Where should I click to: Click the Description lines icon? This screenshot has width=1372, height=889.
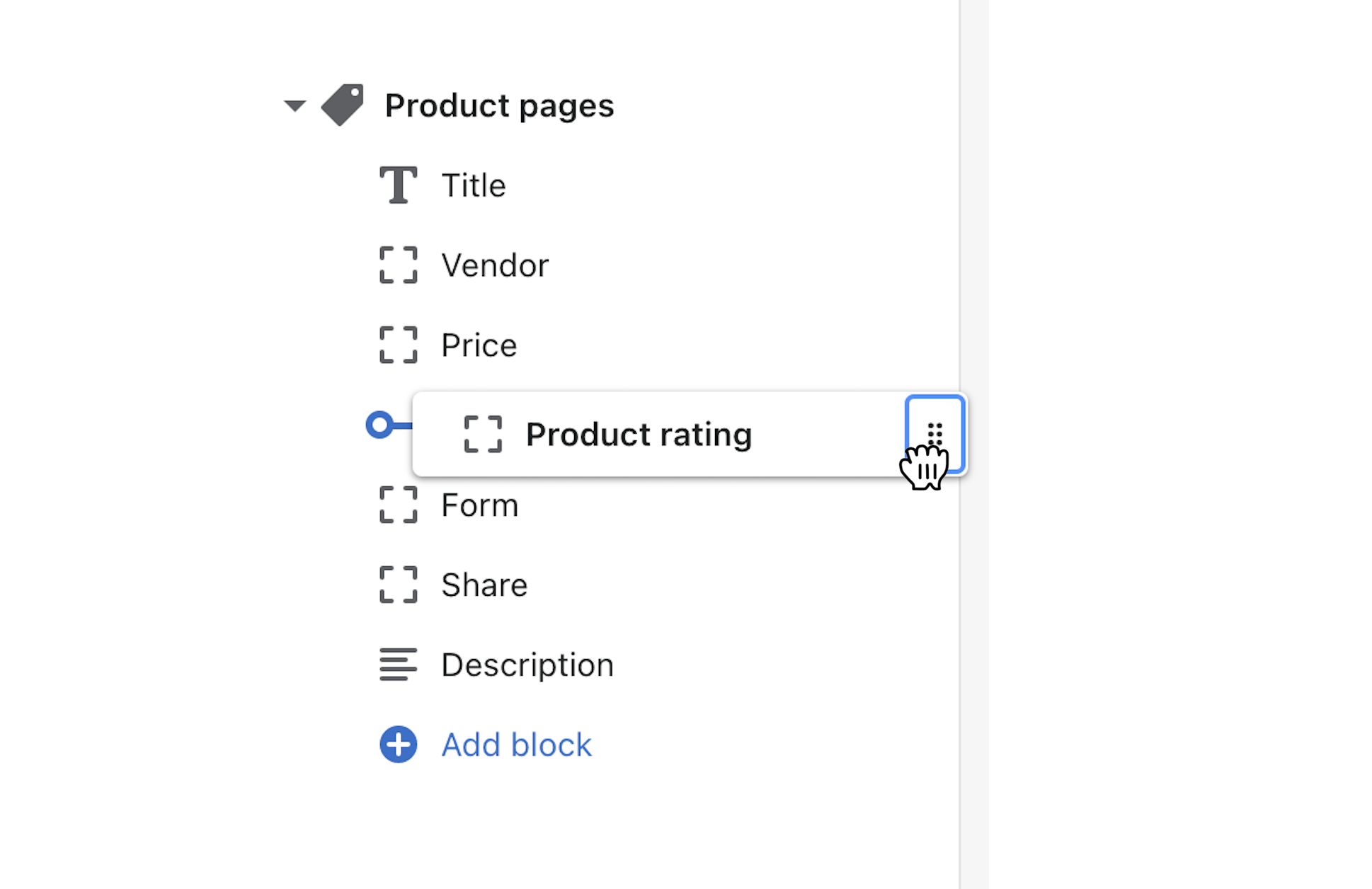pyautogui.click(x=397, y=665)
